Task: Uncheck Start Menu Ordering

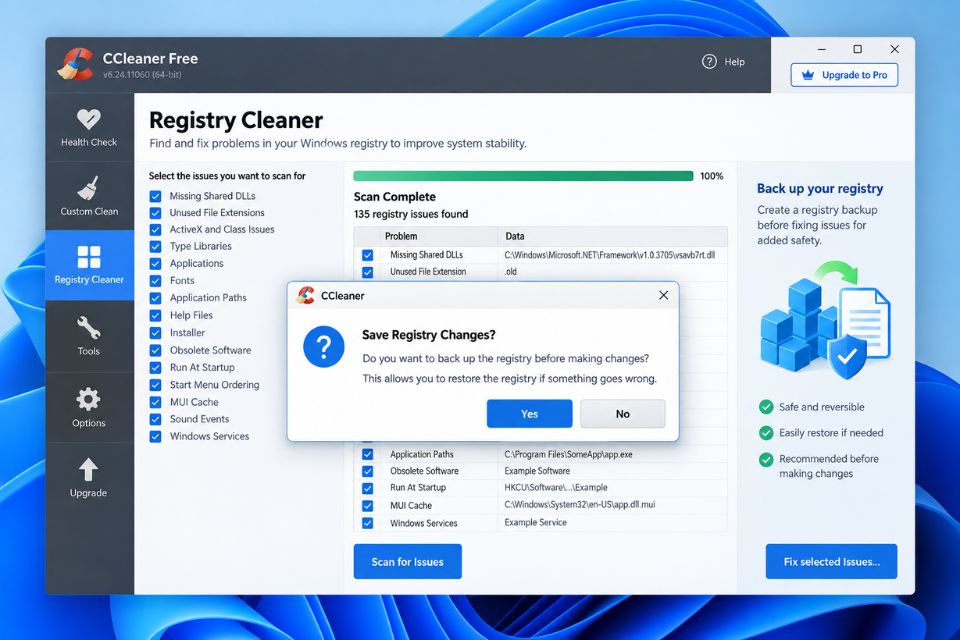Action: tap(156, 385)
